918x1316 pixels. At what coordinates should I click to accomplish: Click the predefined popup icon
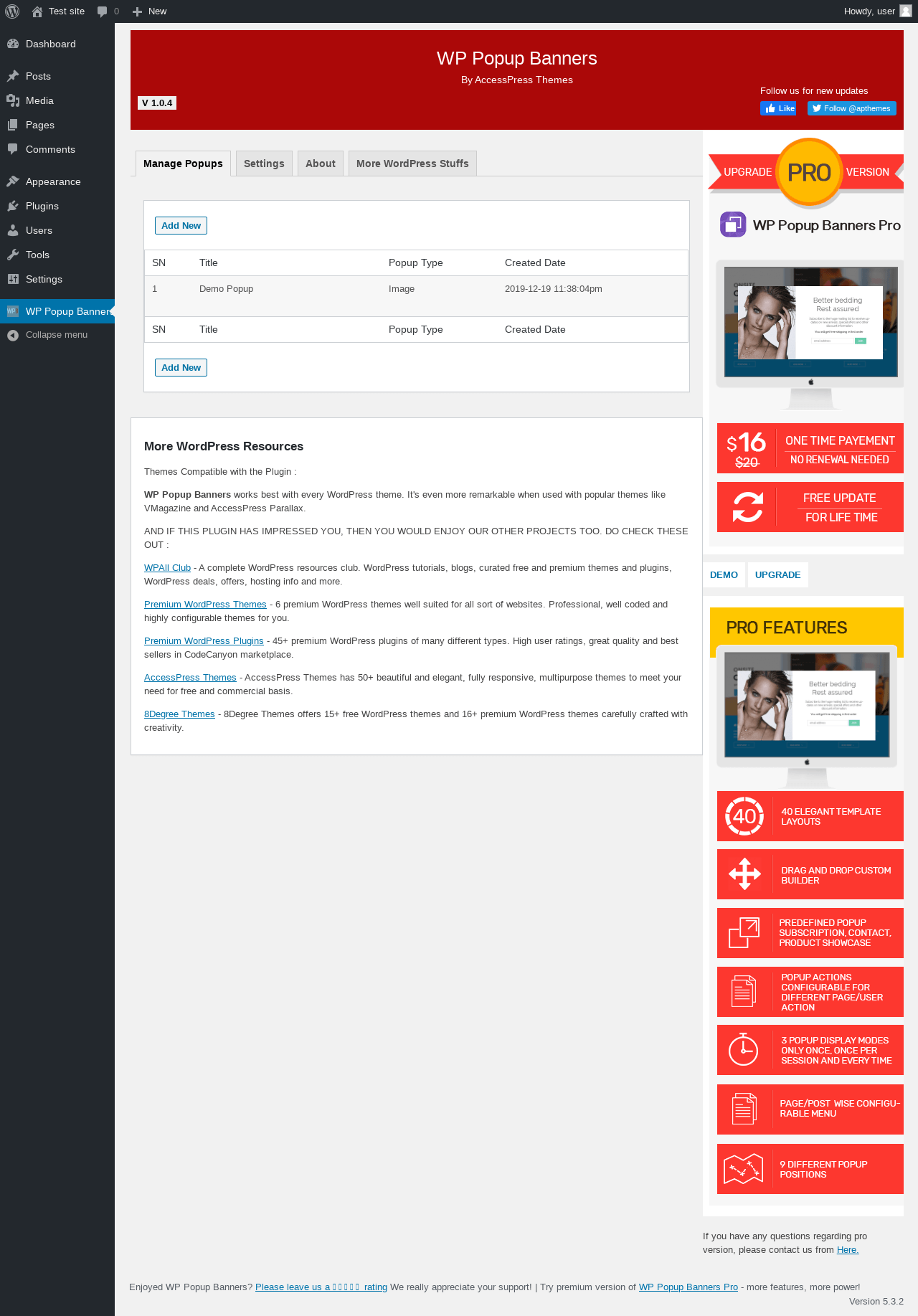[744, 932]
